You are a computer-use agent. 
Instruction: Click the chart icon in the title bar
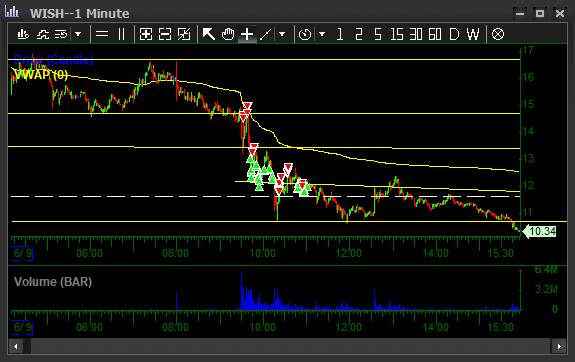12,12
